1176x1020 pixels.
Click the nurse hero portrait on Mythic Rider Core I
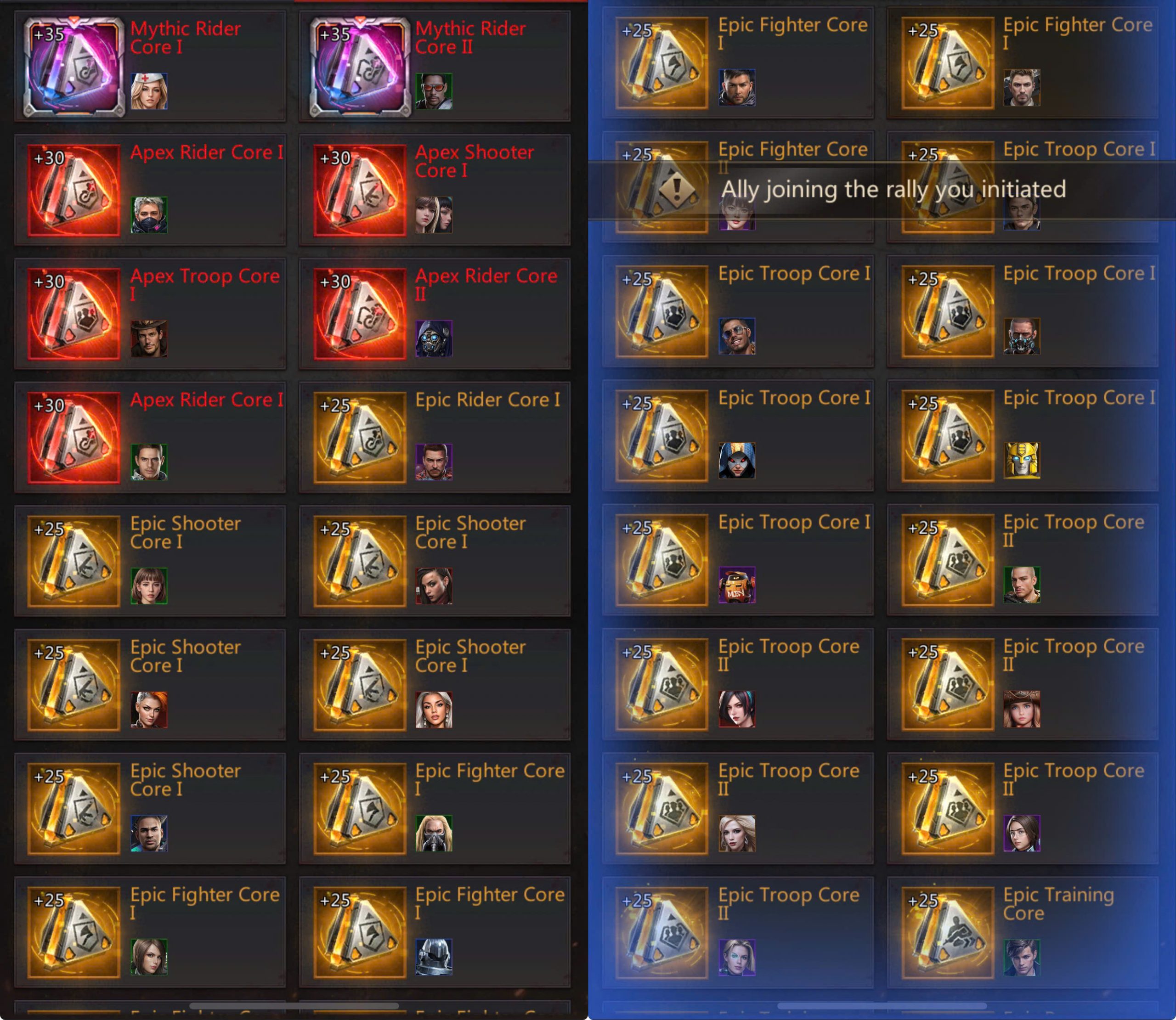[149, 91]
